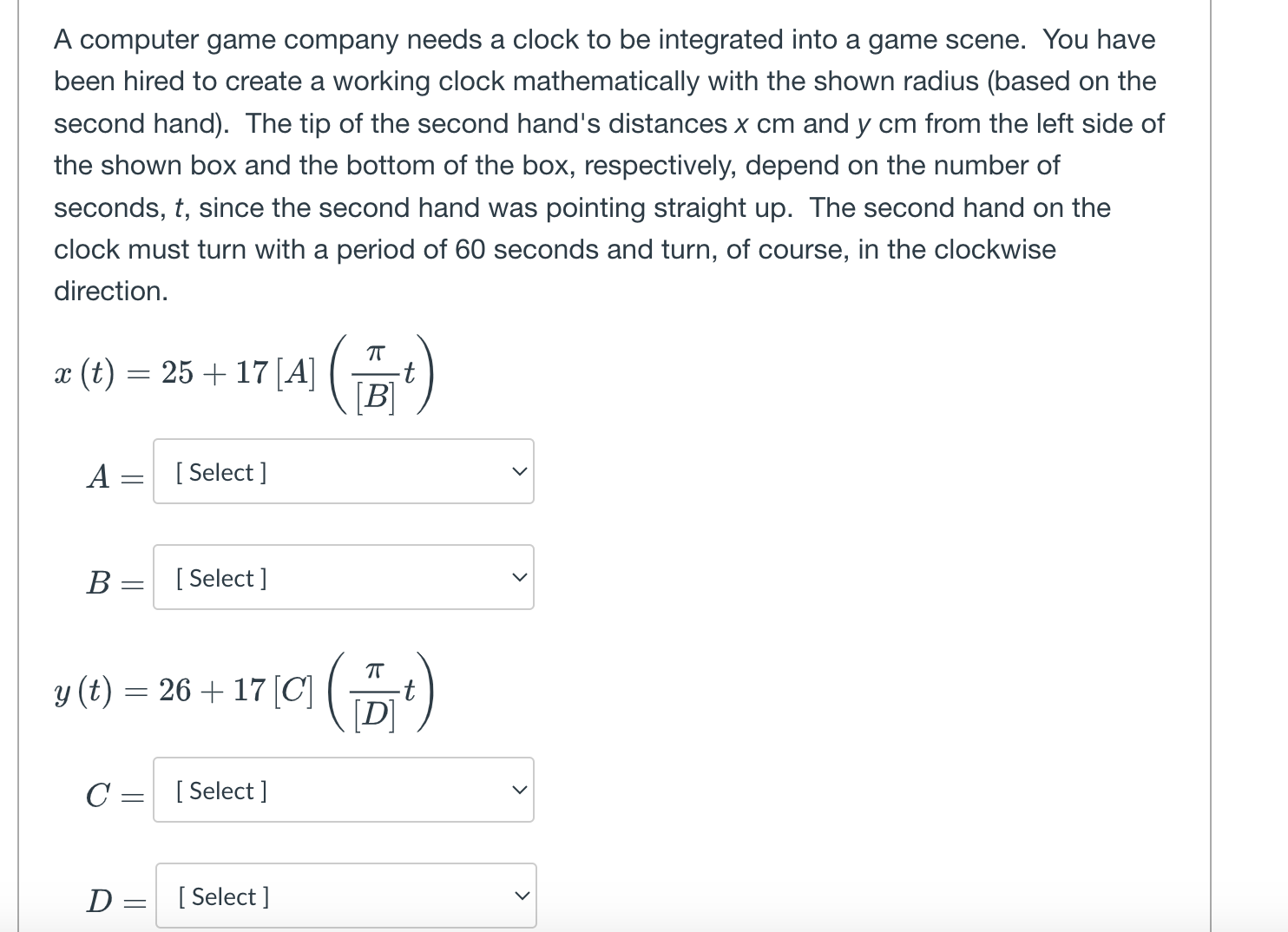The height and width of the screenshot is (932, 1288).
Task: Open the dropdown for value B
Action: tap(343, 577)
